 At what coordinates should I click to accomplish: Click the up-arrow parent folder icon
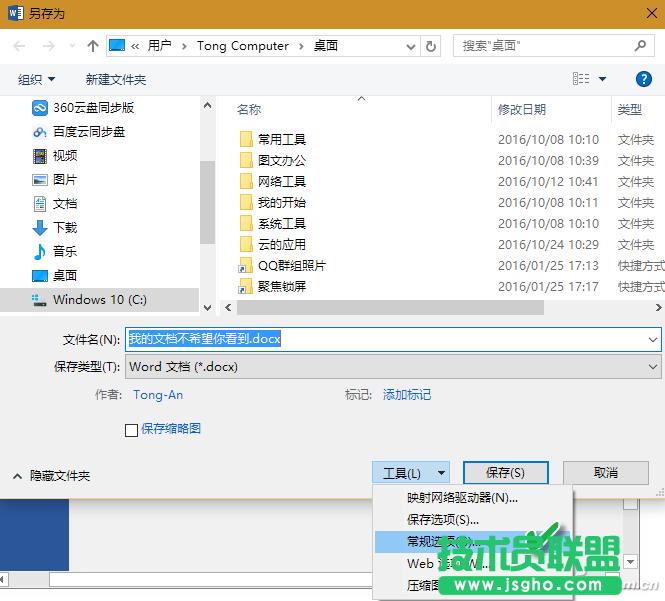[x=93, y=46]
